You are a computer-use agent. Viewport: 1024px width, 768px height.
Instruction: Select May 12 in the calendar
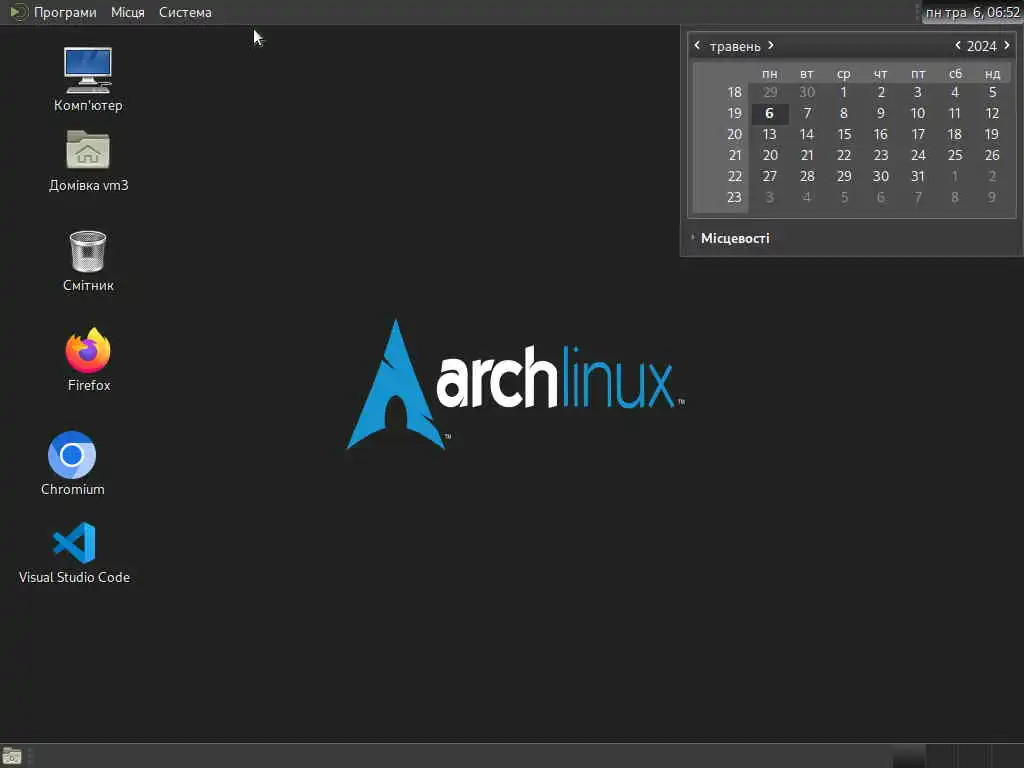992,114
